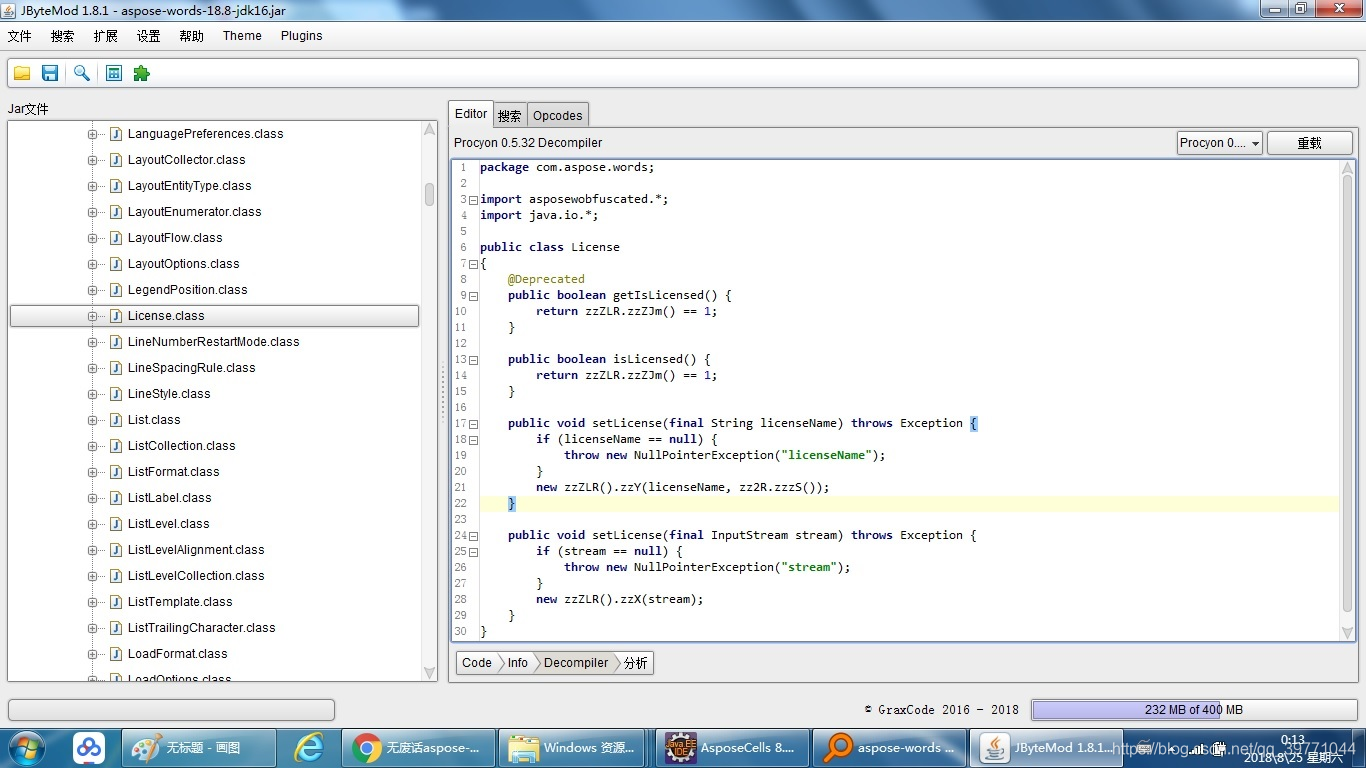Viewport: 1366px width, 768px height.
Task: Switch to the Editor tab
Action: pyautogui.click(x=471, y=114)
